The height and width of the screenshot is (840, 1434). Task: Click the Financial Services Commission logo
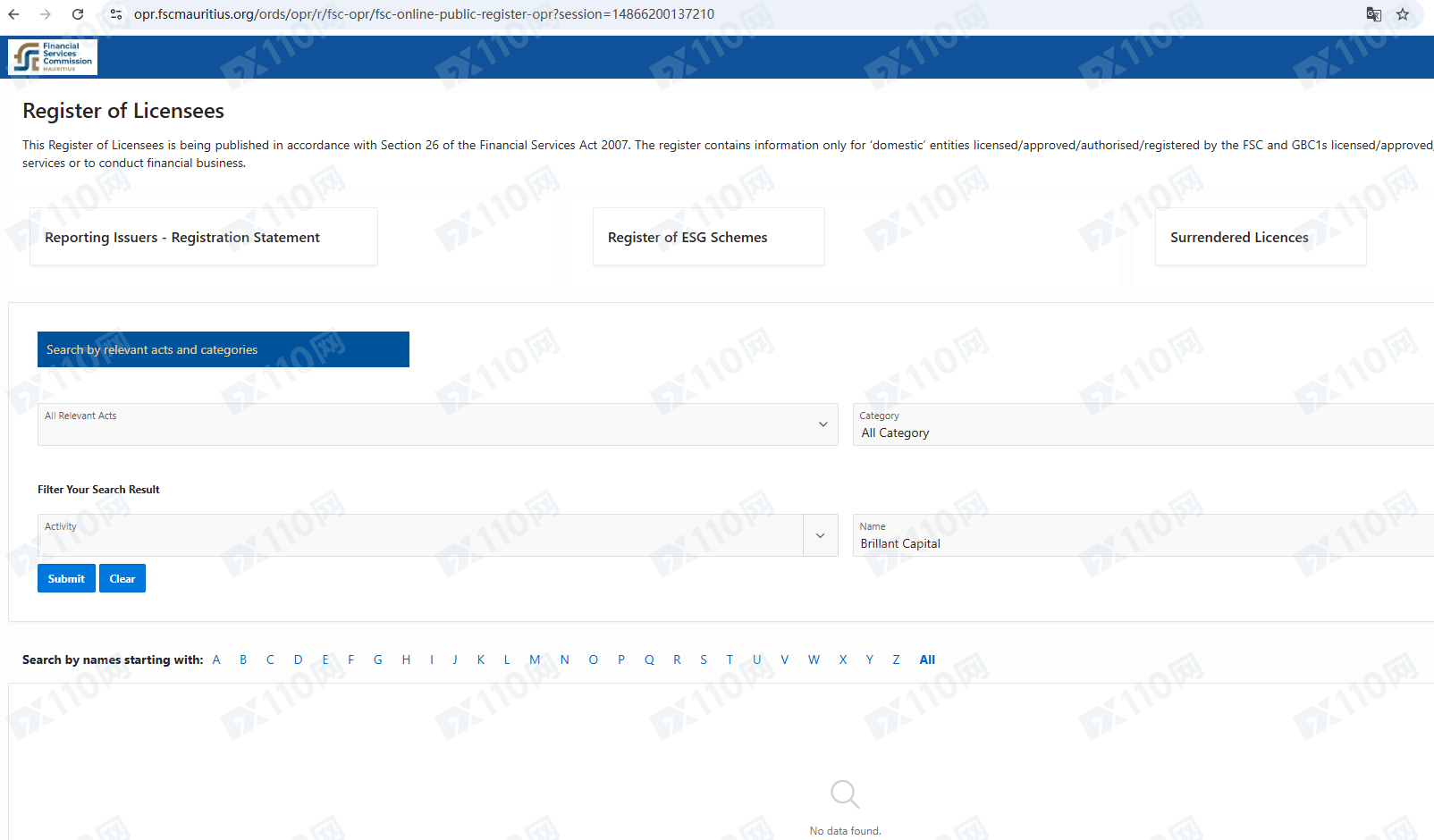click(x=53, y=57)
